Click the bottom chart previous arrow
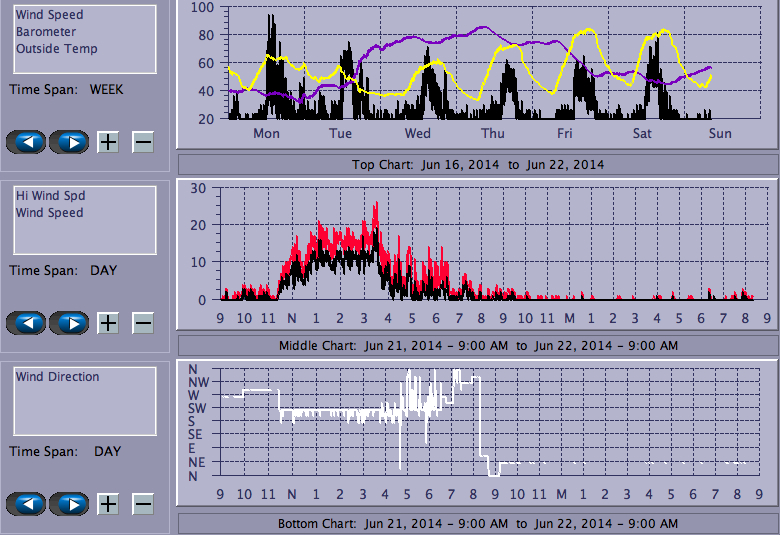Viewport: 780px width, 535px height. click(x=26, y=504)
